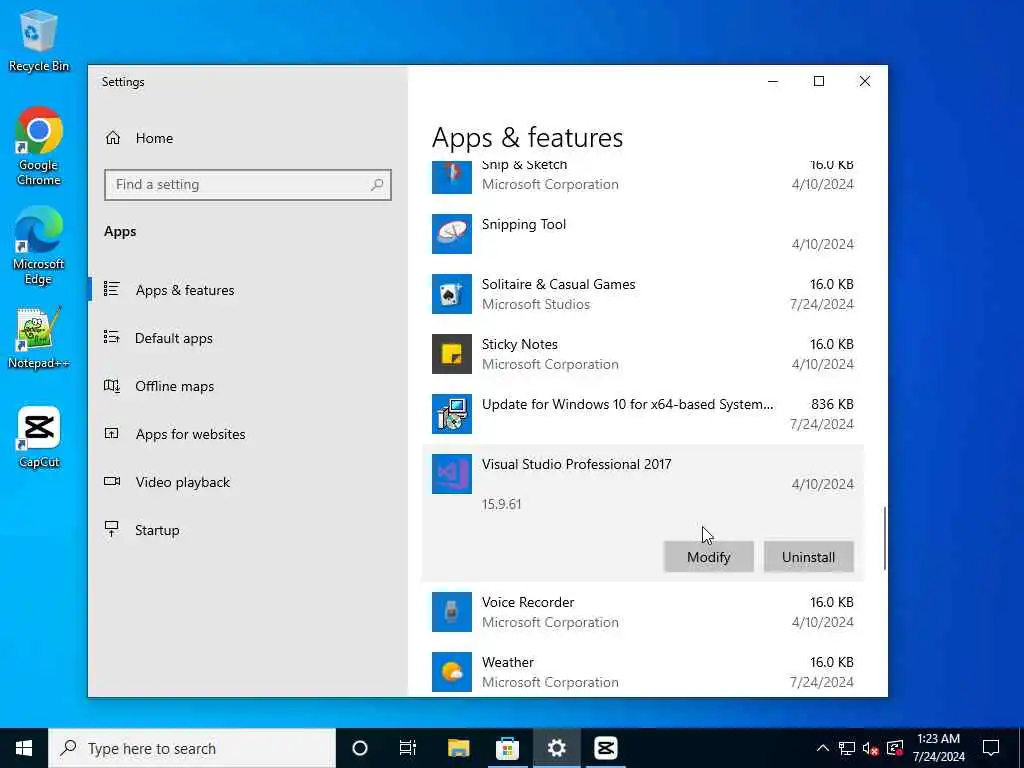Open Offline maps settings page
This screenshot has width=1024, height=768.
(174, 386)
